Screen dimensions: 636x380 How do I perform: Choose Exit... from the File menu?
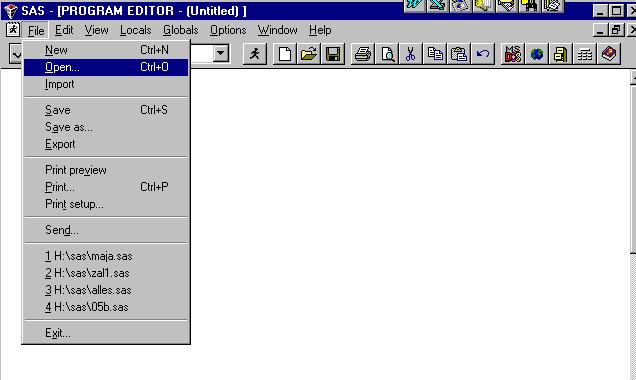click(106, 333)
